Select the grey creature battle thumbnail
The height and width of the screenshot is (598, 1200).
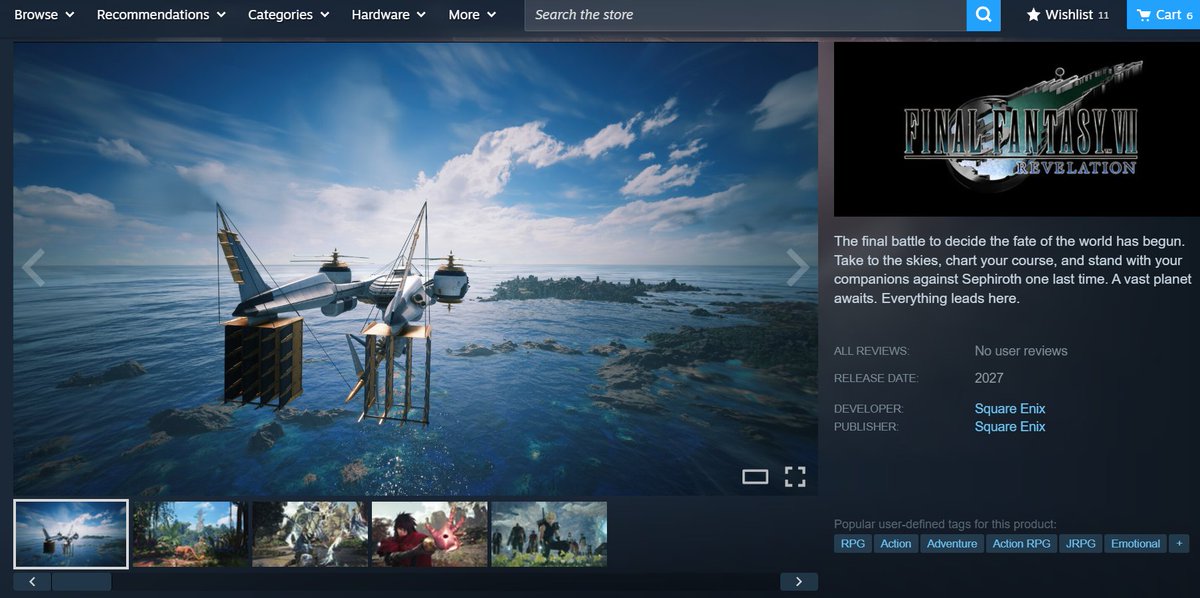click(x=310, y=534)
